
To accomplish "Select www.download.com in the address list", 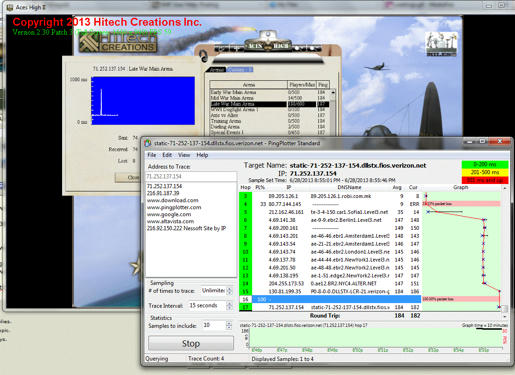I will 173,200.
